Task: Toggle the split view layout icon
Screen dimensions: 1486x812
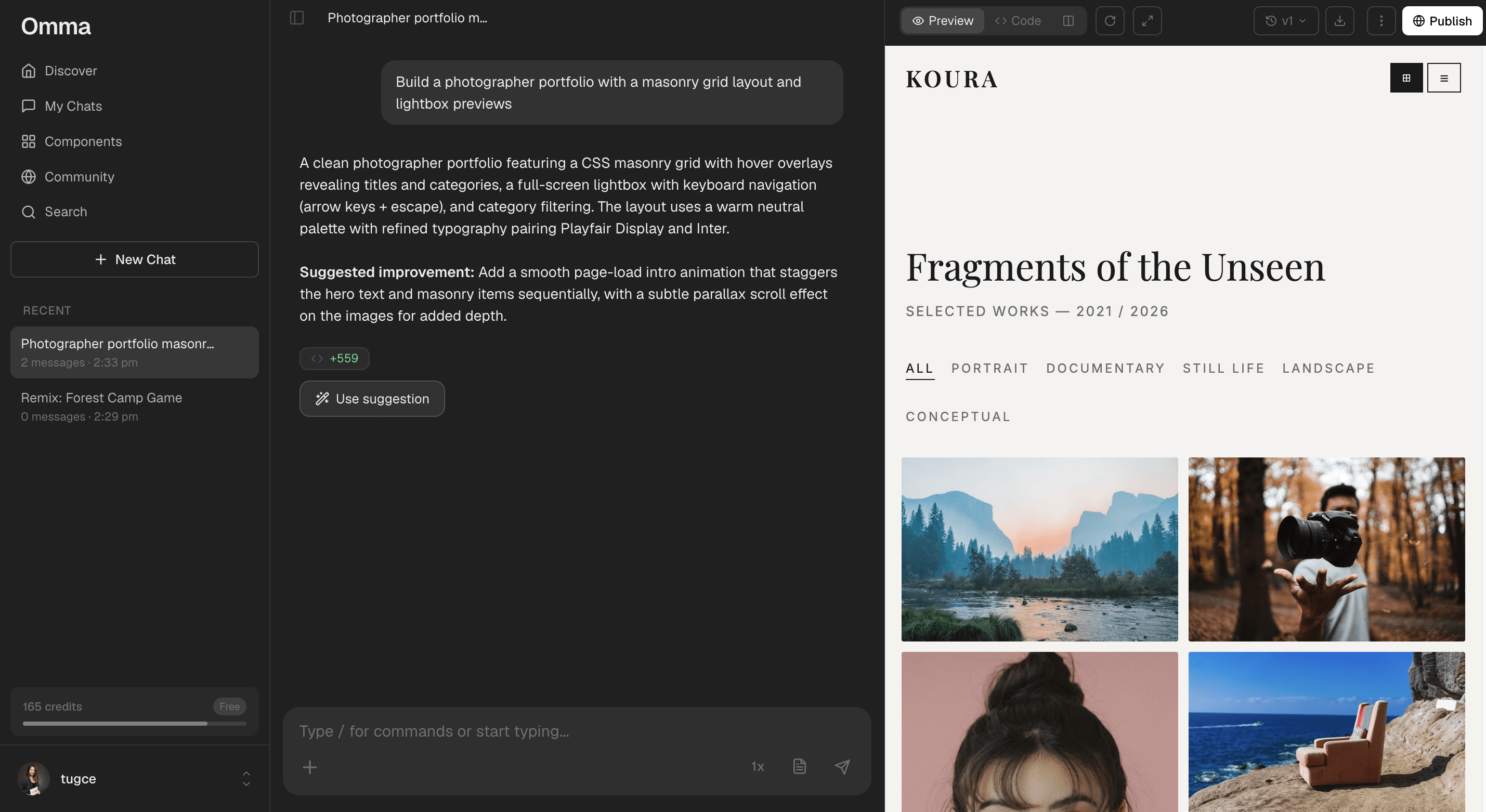Action: [1068, 21]
